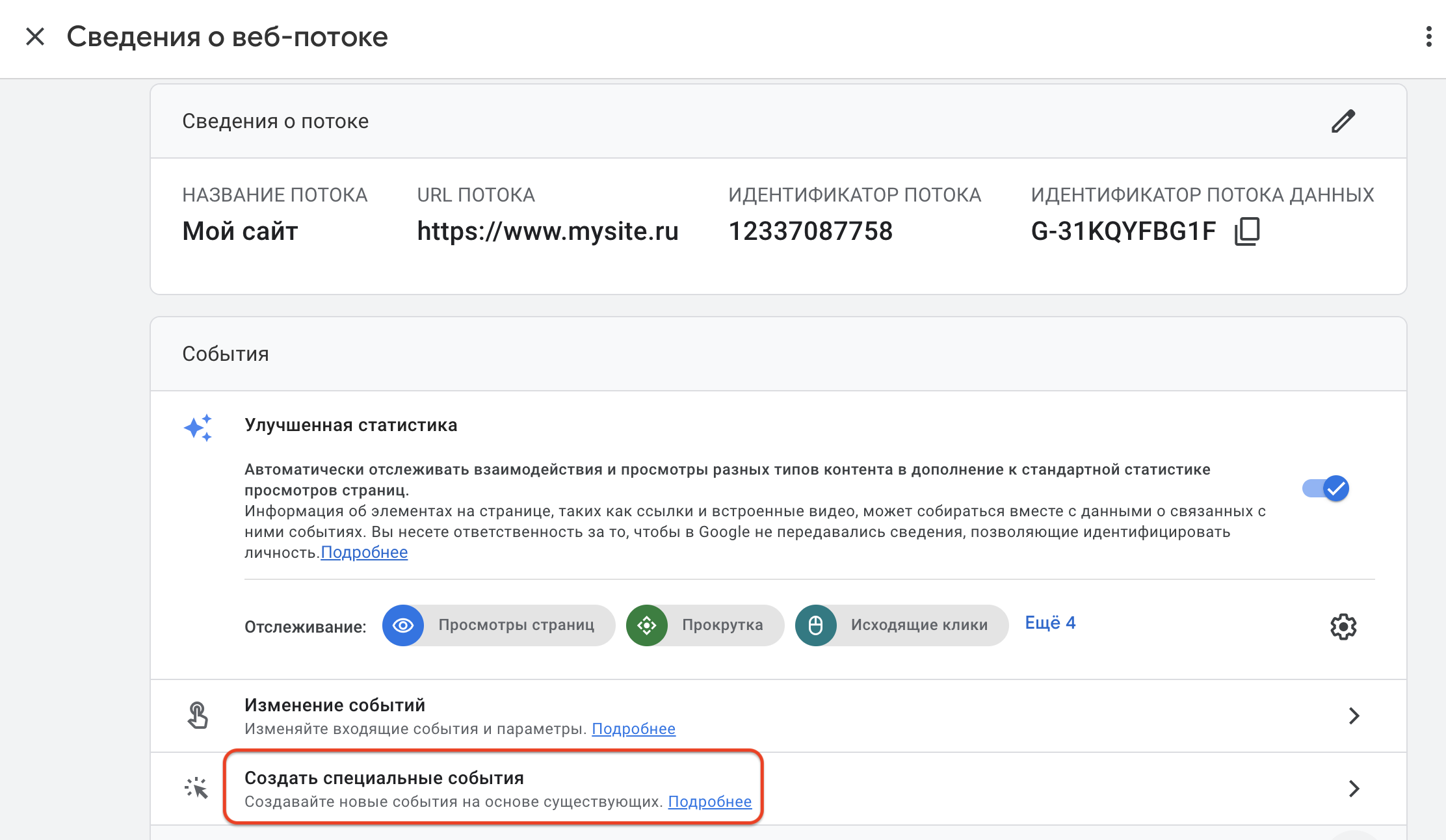The width and height of the screenshot is (1446, 840).
Task: Close the web stream details panel
Action: pyautogui.click(x=35, y=36)
